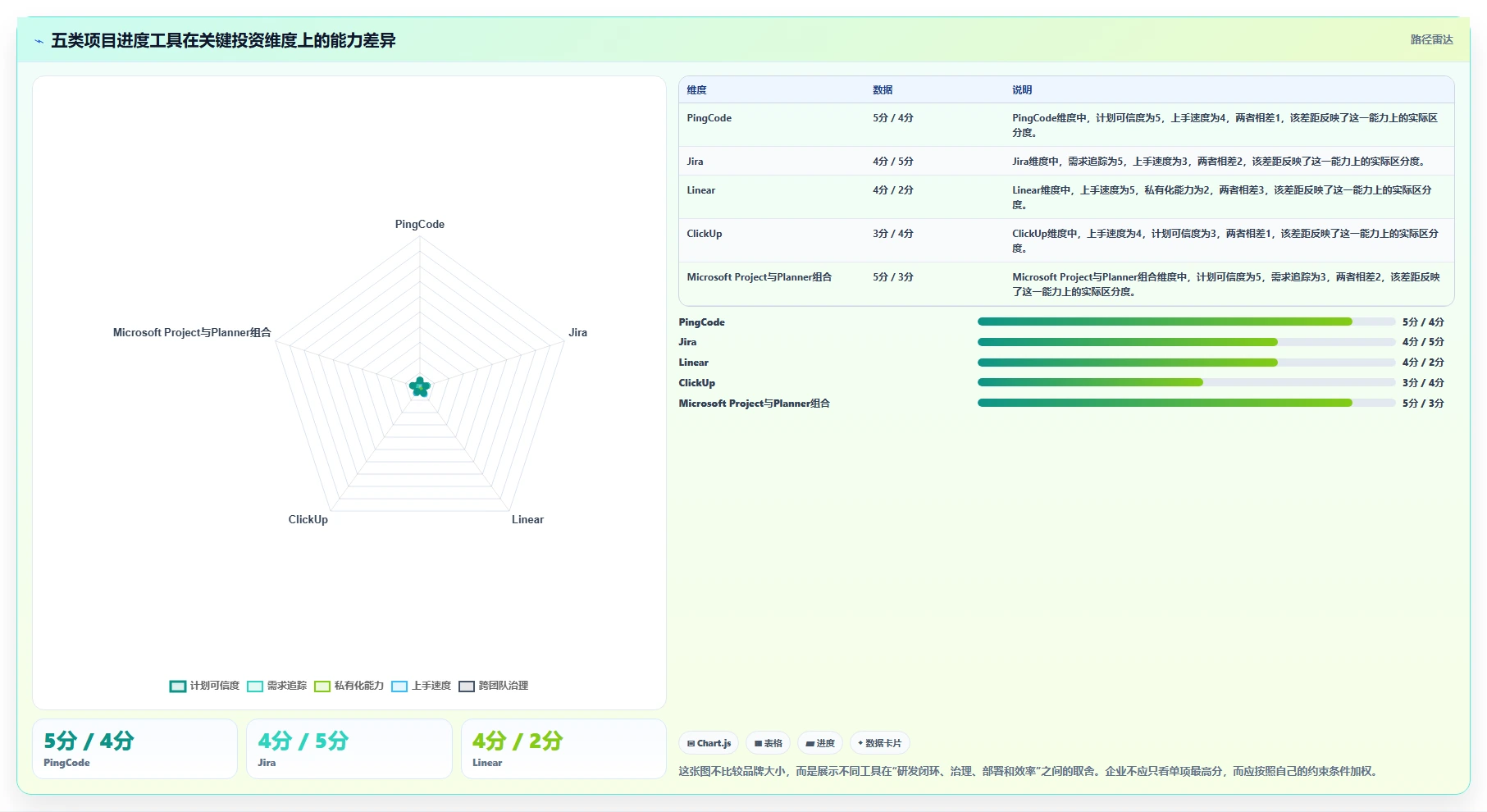Image resolution: width=1487 pixels, height=812 pixels.
Task: Click the PingCode axis label on radar
Action: point(420,225)
